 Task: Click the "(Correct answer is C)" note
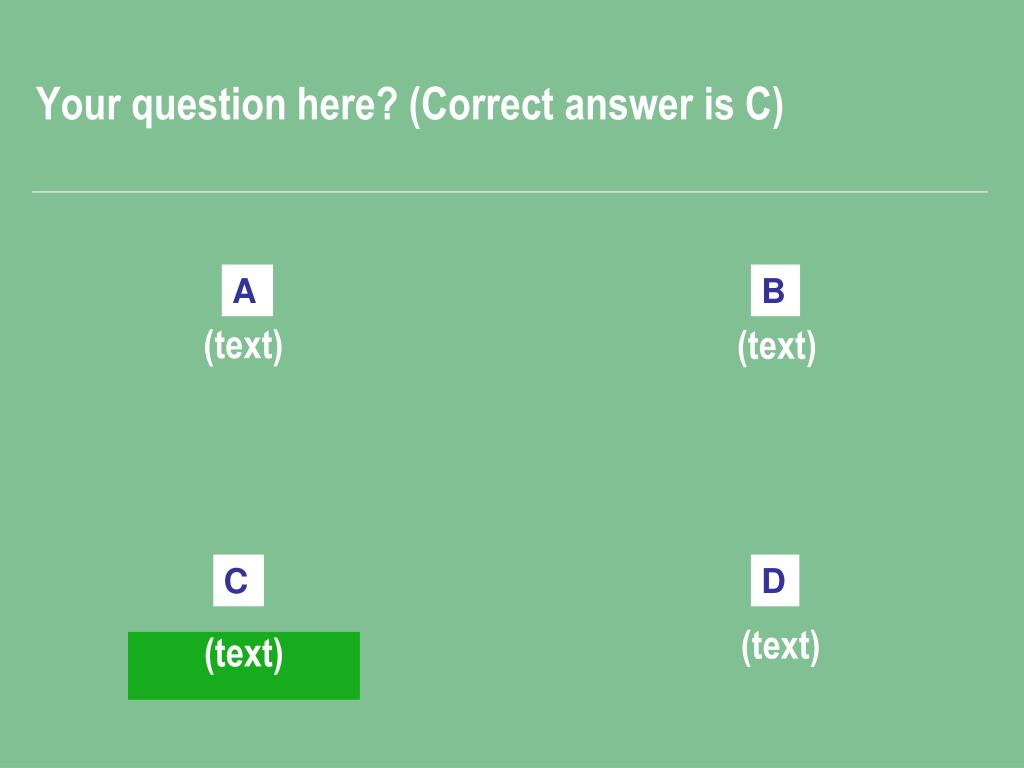pos(596,104)
